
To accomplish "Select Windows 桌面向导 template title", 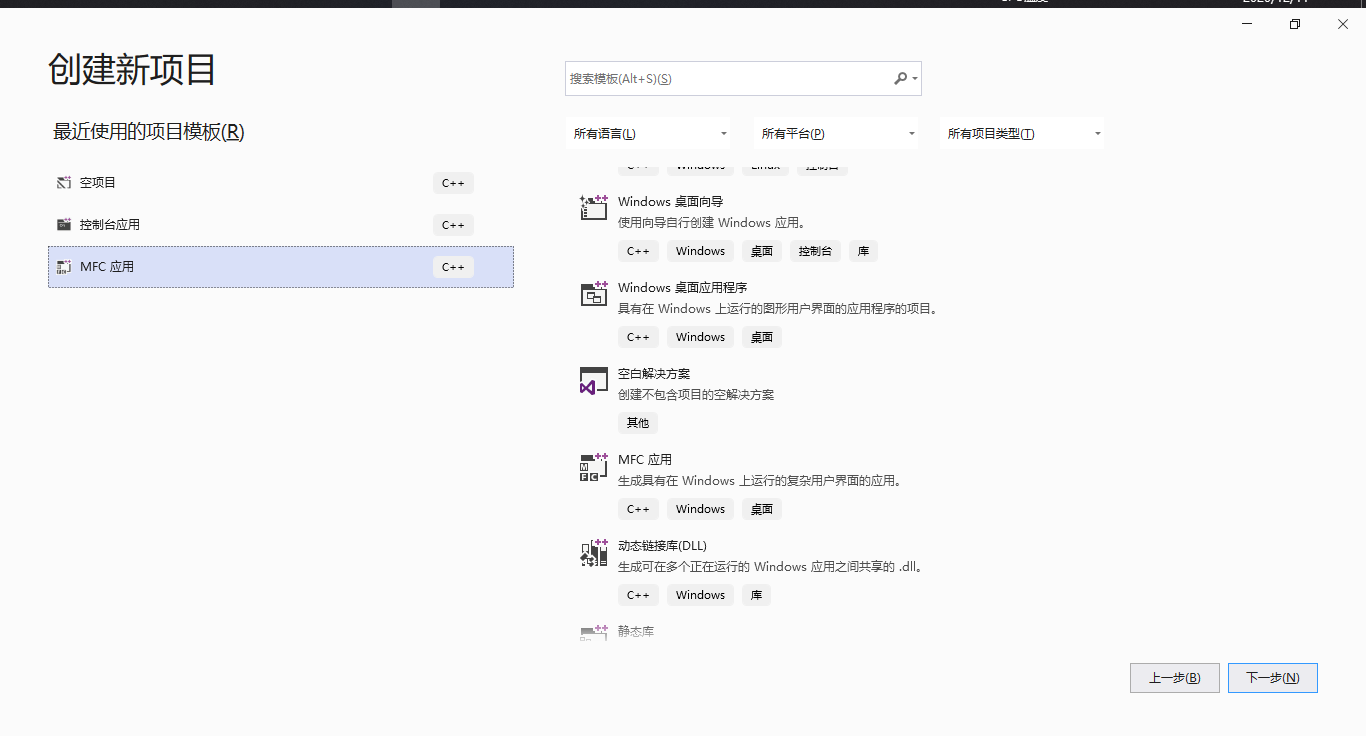I will [670, 202].
